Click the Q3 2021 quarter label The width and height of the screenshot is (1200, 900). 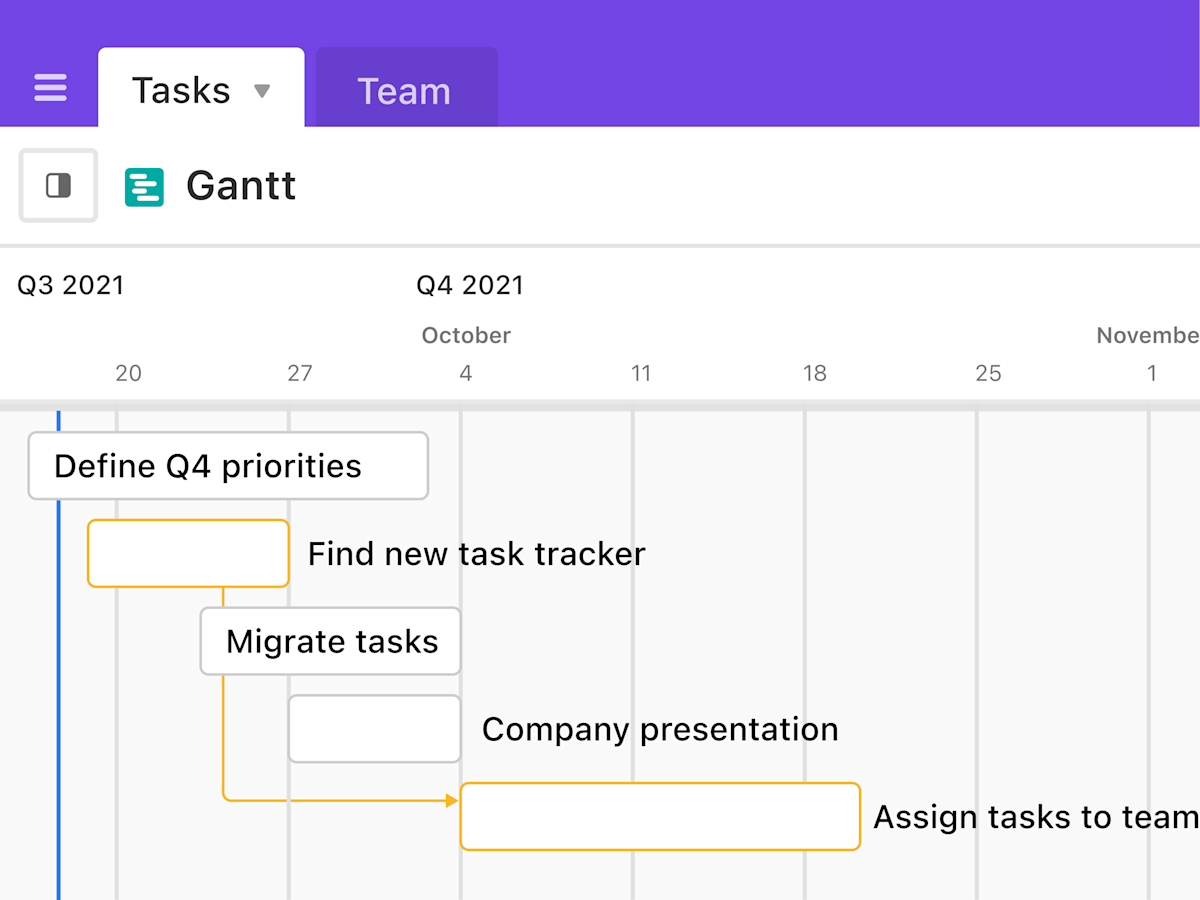coord(70,285)
